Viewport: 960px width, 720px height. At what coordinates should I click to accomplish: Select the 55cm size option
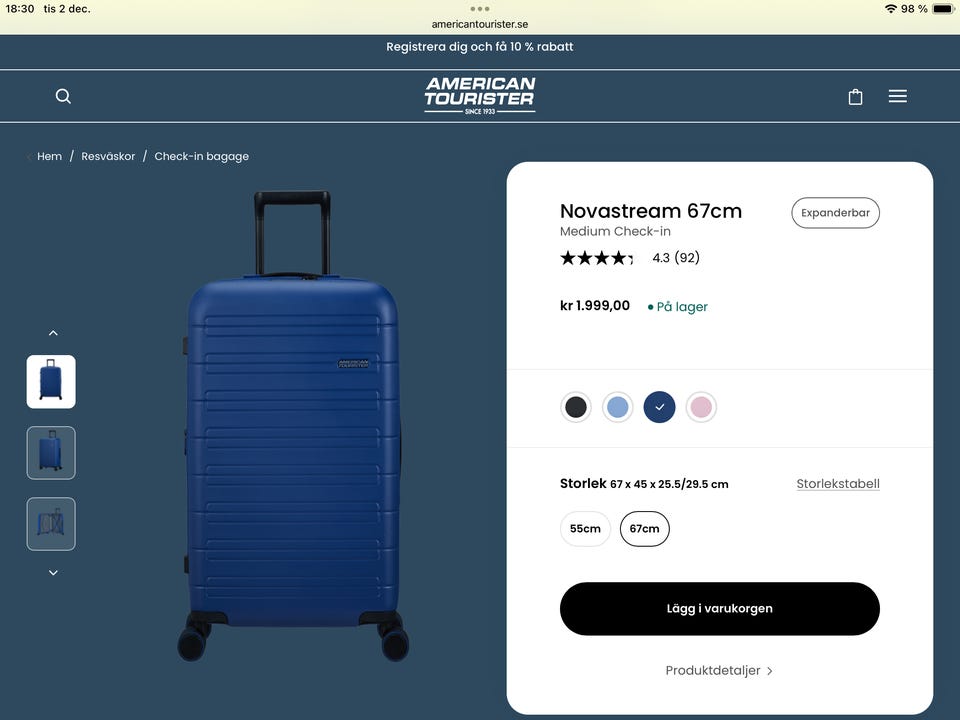click(585, 529)
